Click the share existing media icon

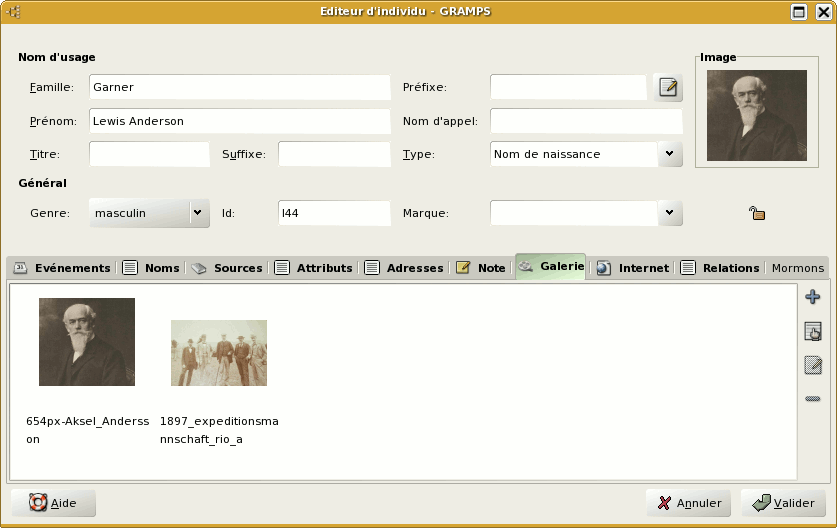pyautogui.click(x=812, y=332)
